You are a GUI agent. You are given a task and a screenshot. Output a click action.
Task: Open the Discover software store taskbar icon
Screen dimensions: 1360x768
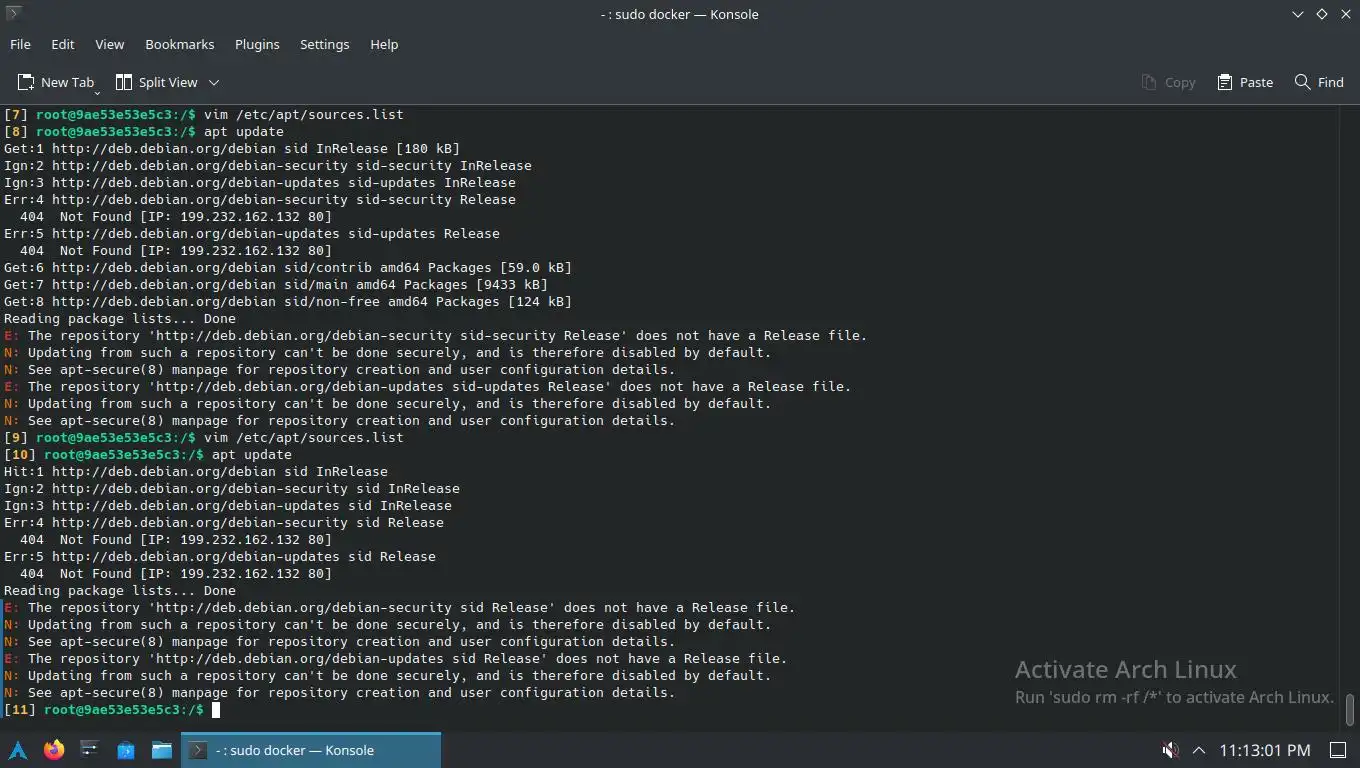click(x=126, y=750)
